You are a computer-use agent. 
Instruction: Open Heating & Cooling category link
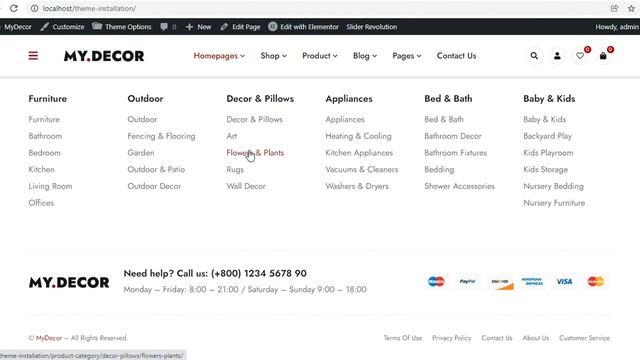coord(358,136)
